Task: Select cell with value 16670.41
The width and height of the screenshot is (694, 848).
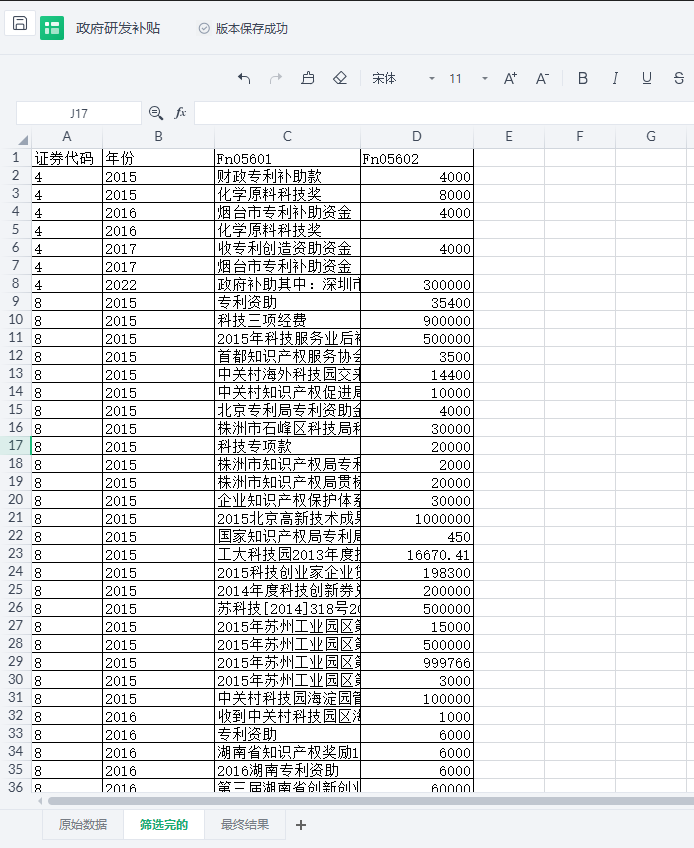Action: (x=417, y=554)
